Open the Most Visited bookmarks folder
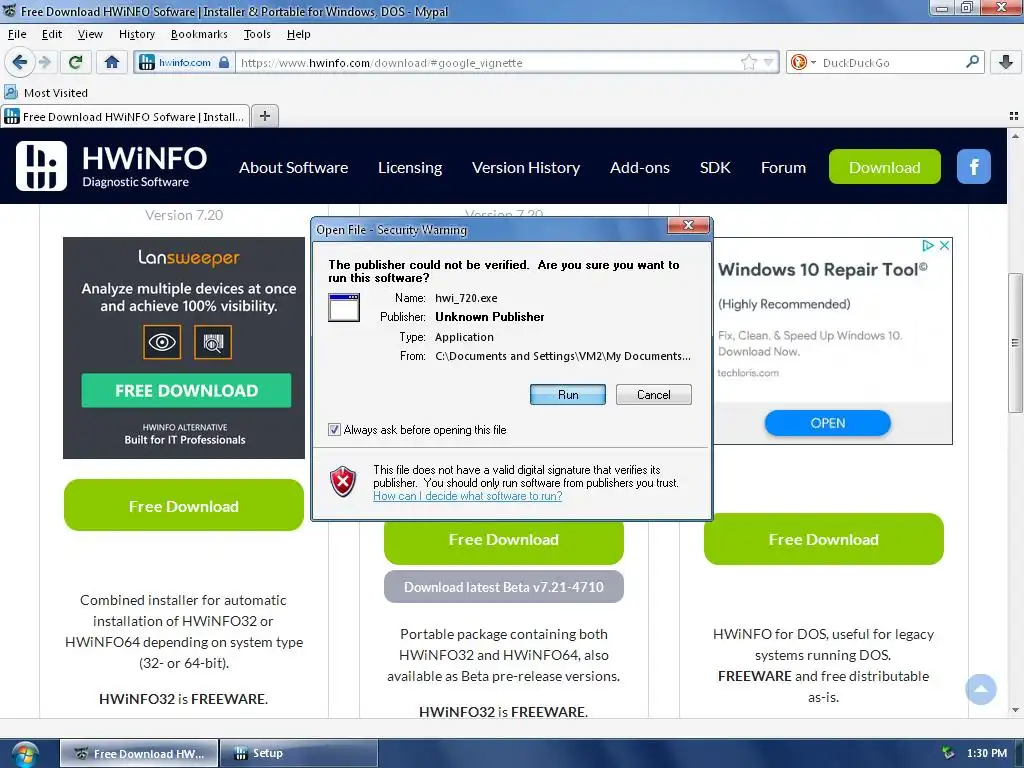 point(46,93)
